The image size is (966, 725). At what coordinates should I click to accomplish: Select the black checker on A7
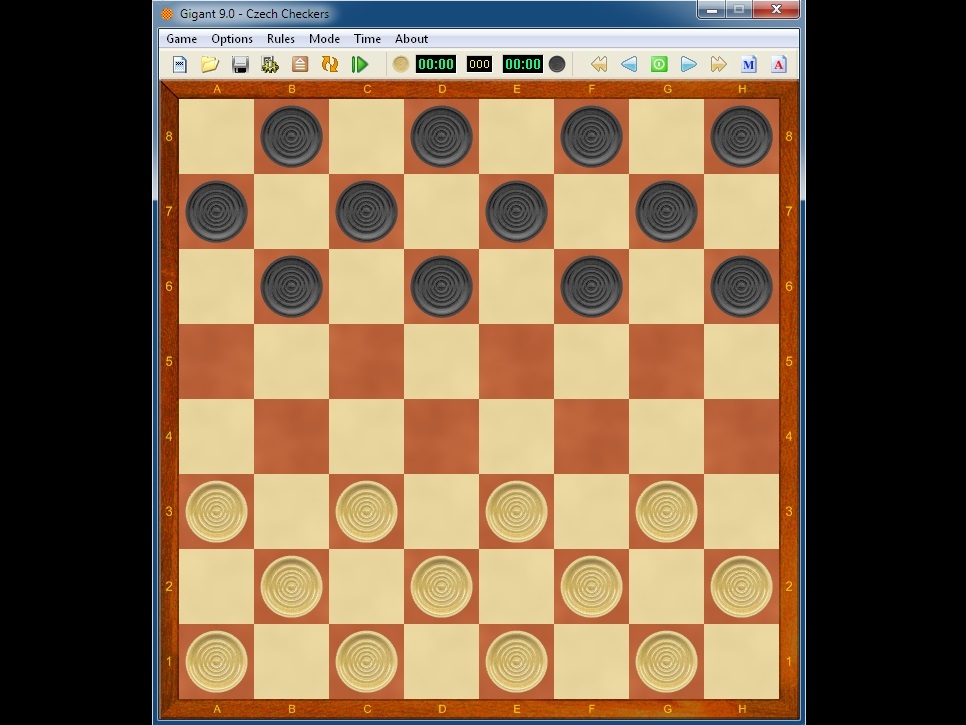coord(216,211)
